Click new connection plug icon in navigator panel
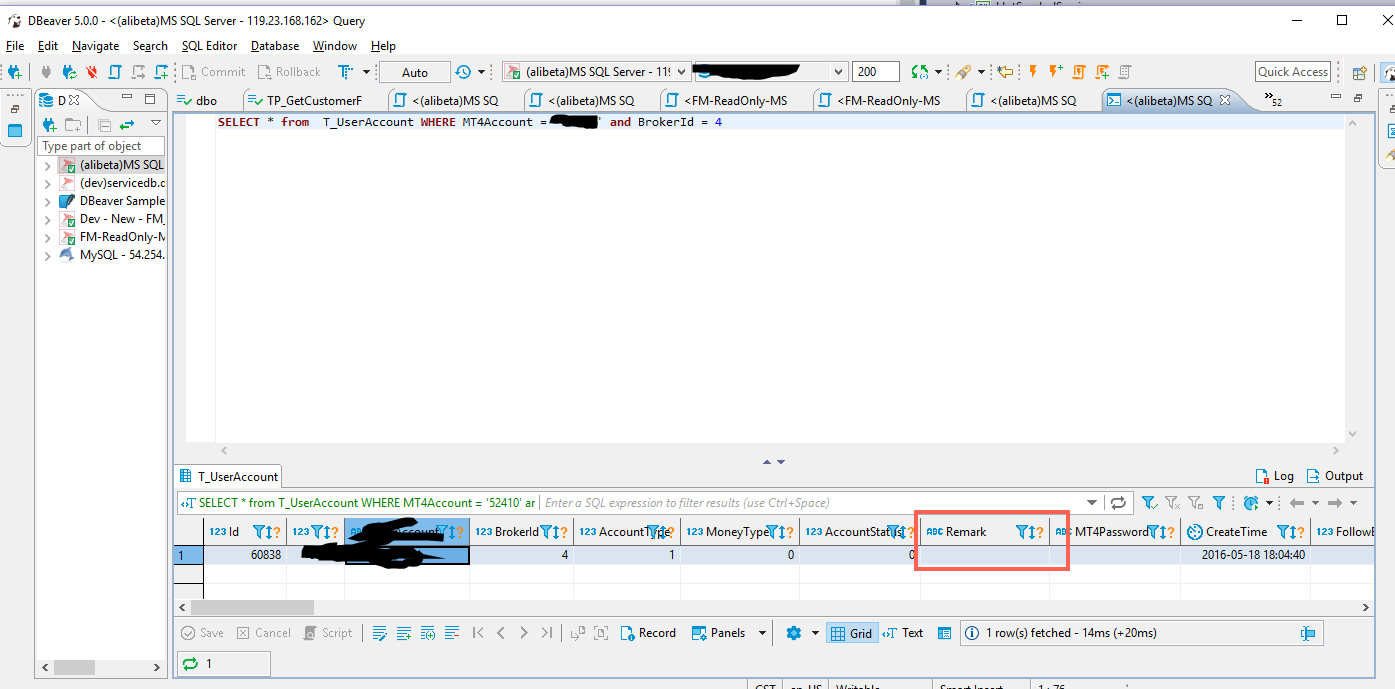1395x689 pixels. click(49, 125)
